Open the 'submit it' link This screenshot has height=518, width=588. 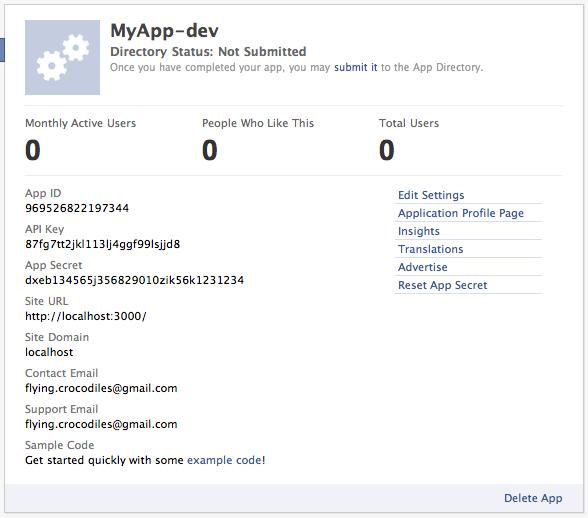point(356,68)
